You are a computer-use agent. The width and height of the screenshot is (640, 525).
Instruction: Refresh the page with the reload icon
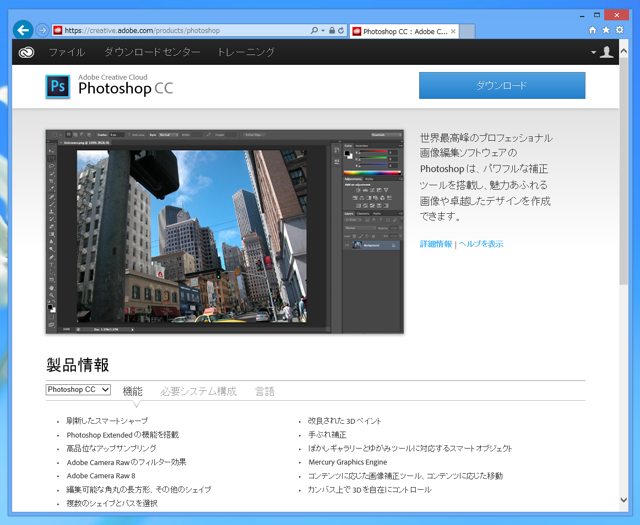341,30
